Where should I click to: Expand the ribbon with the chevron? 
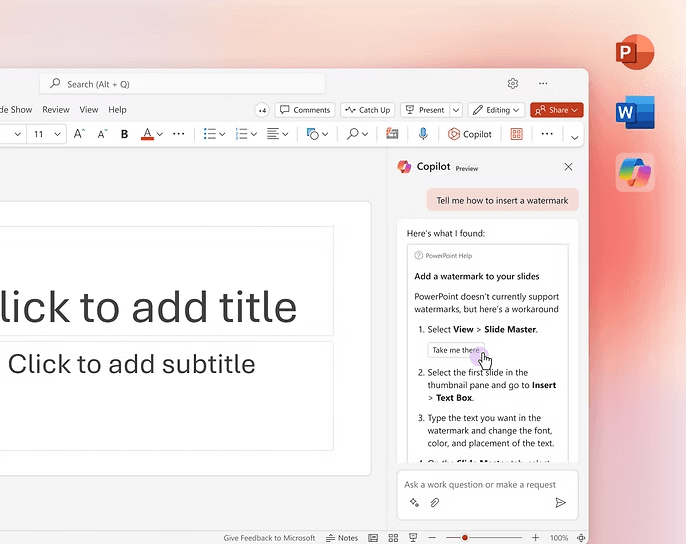pyautogui.click(x=574, y=137)
